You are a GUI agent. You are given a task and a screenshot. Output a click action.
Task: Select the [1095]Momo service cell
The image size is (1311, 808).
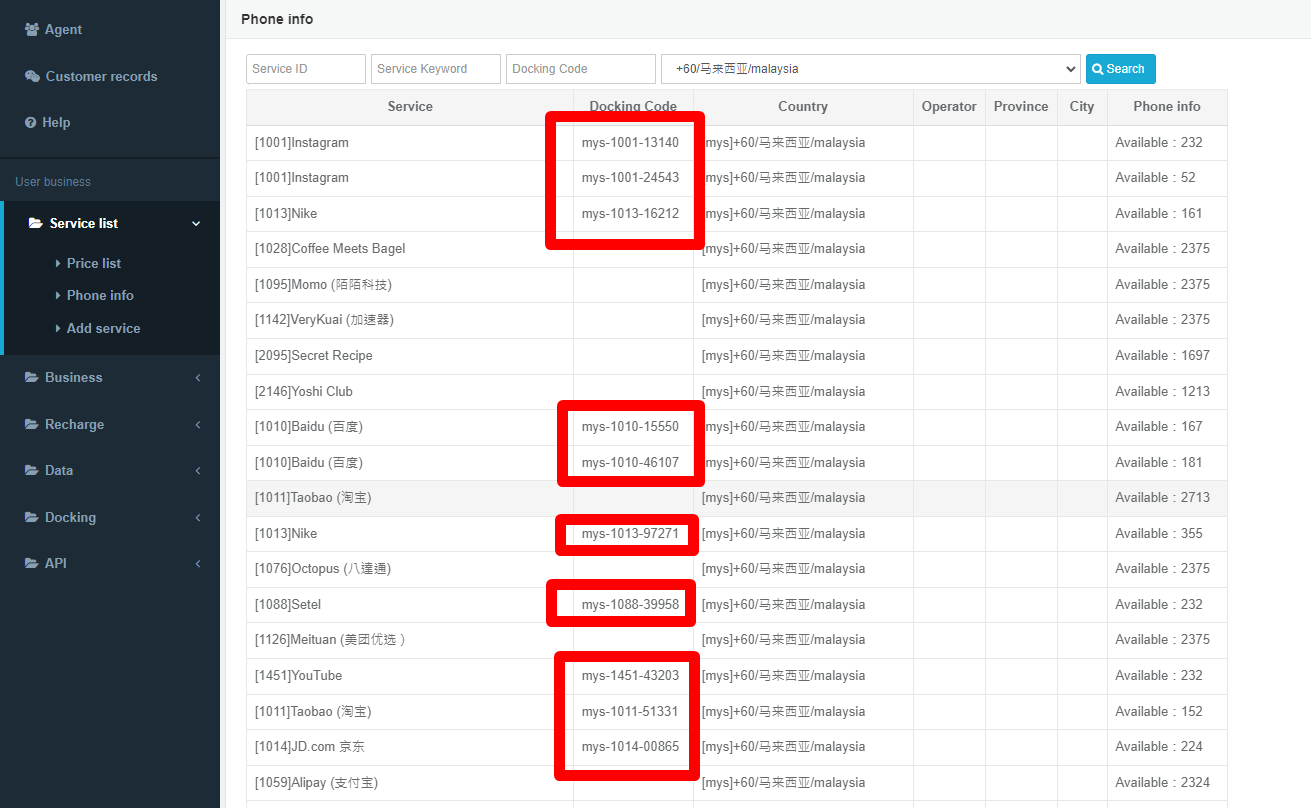coord(410,285)
